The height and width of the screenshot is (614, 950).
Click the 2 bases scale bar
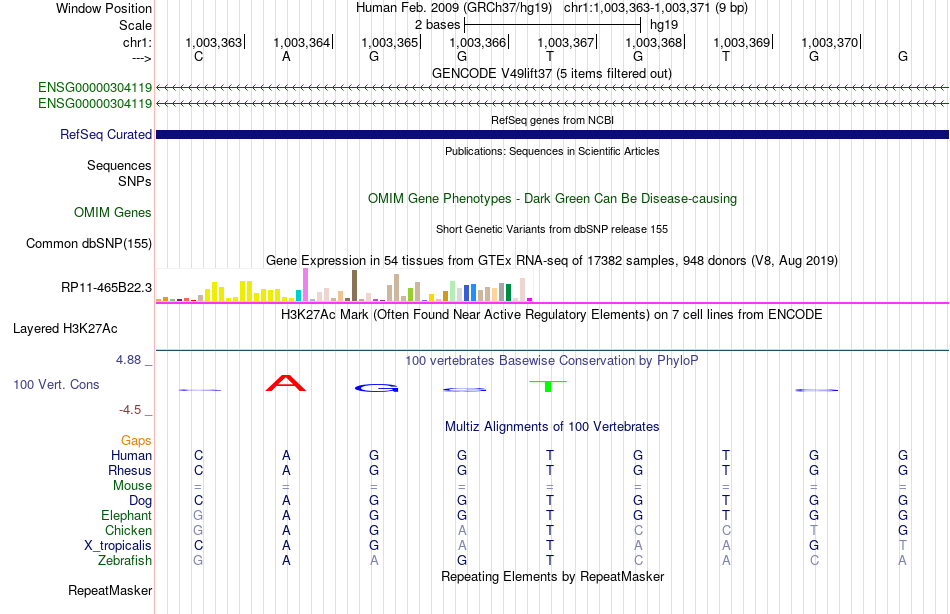[552, 25]
